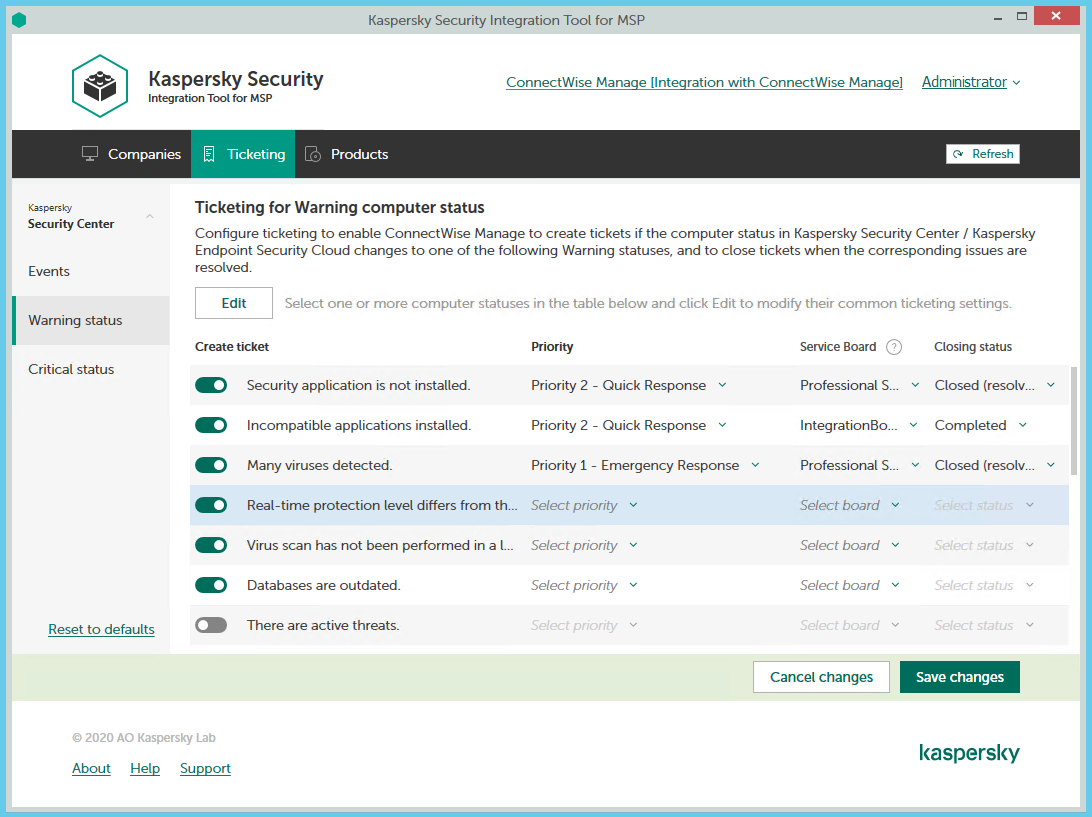Save changes to ticketing settings
This screenshot has height=817, width=1092.
959,677
